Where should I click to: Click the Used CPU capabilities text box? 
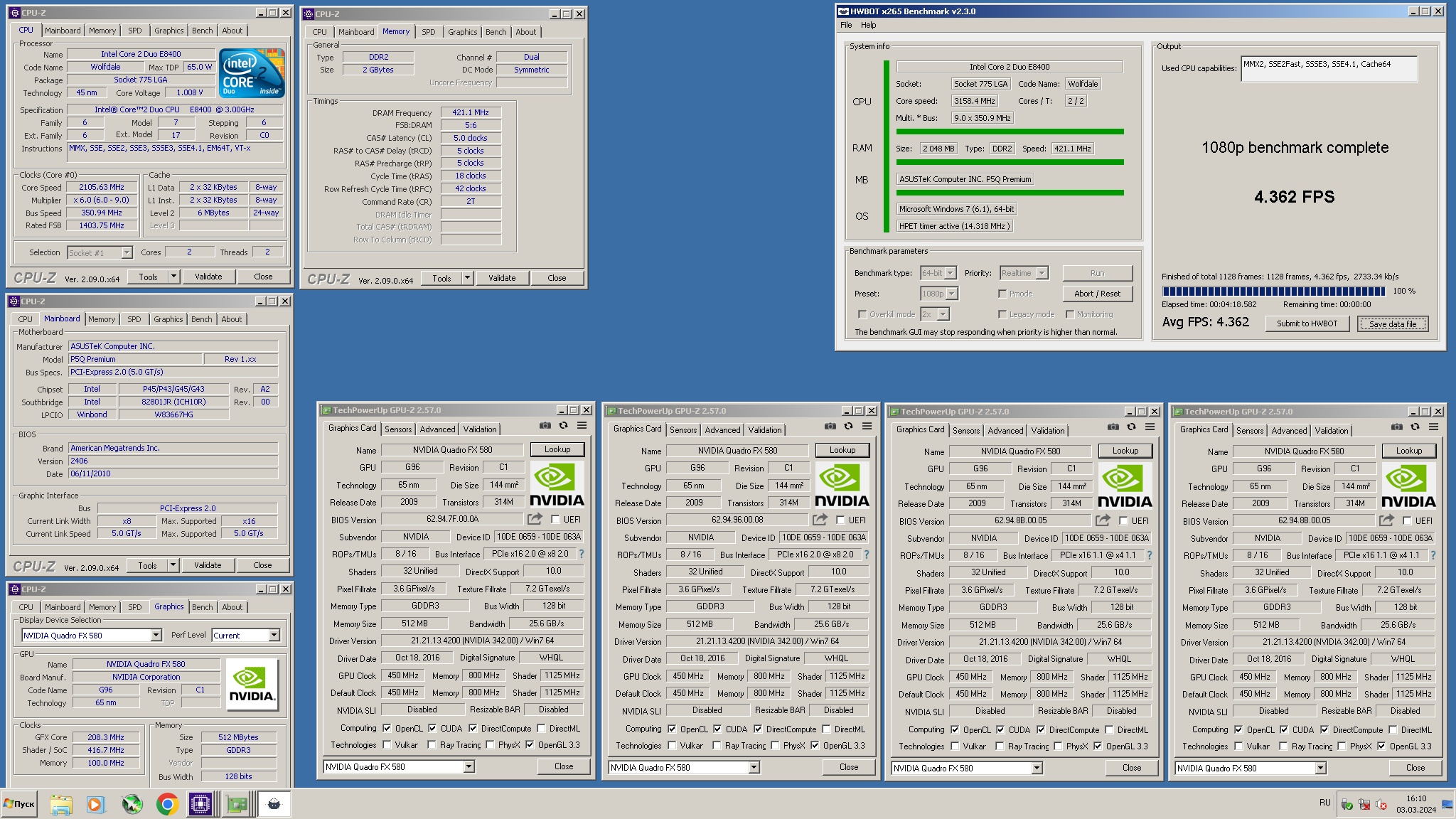point(1329,69)
